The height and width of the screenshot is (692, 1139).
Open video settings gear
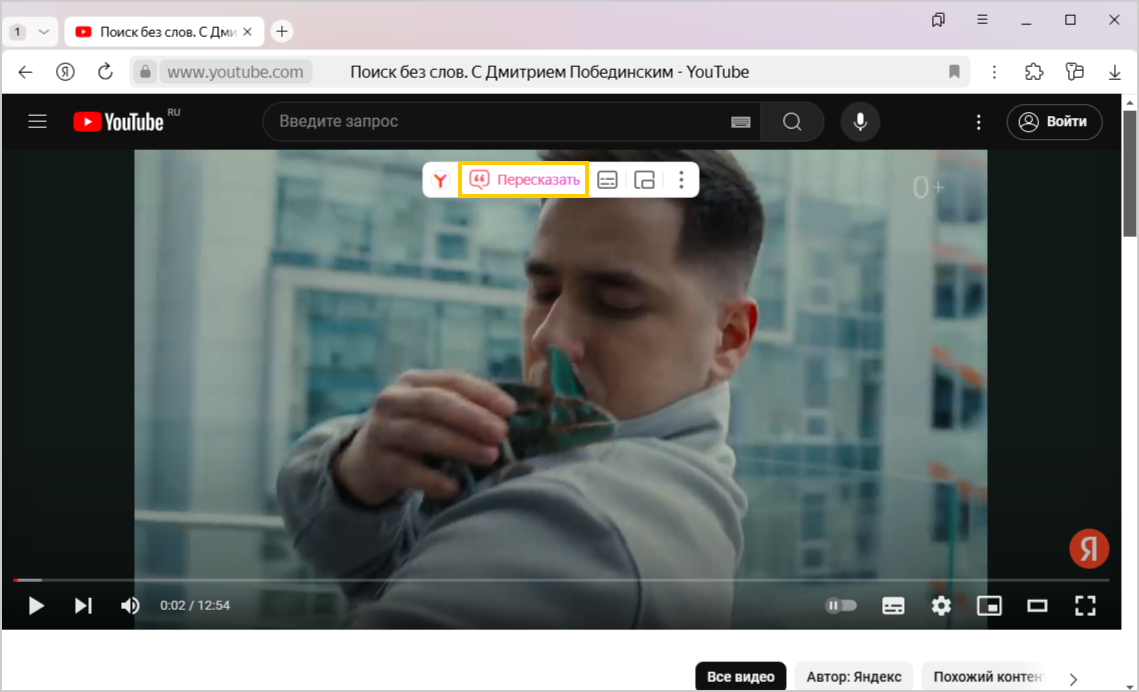pos(941,606)
